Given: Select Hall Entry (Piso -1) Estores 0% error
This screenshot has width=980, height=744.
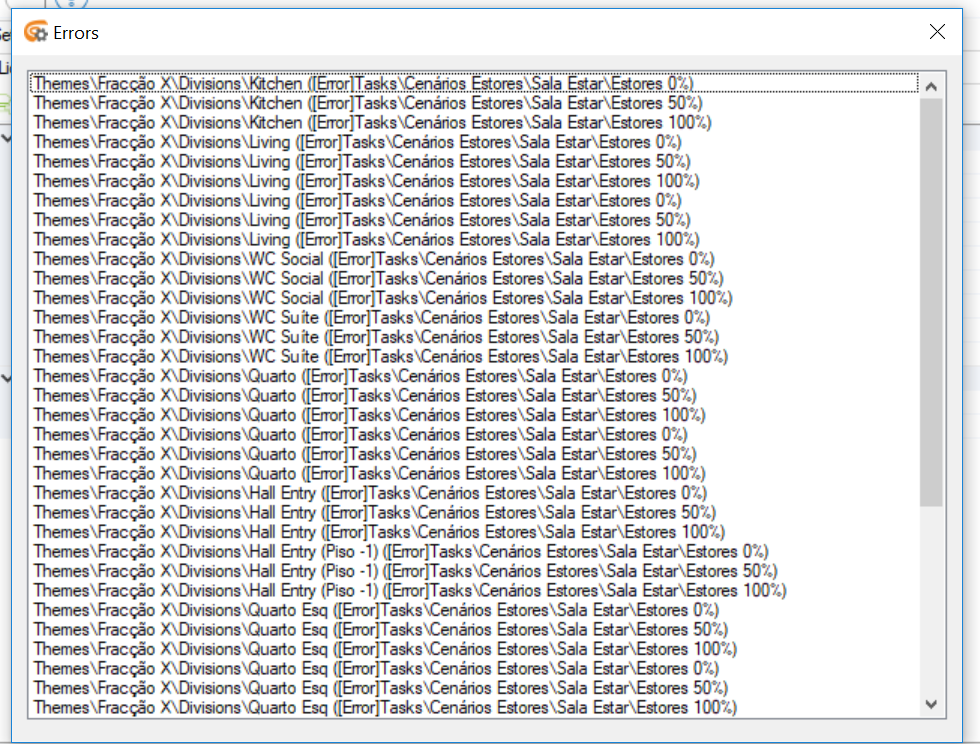Looking at the screenshot, I should (400, 552).
